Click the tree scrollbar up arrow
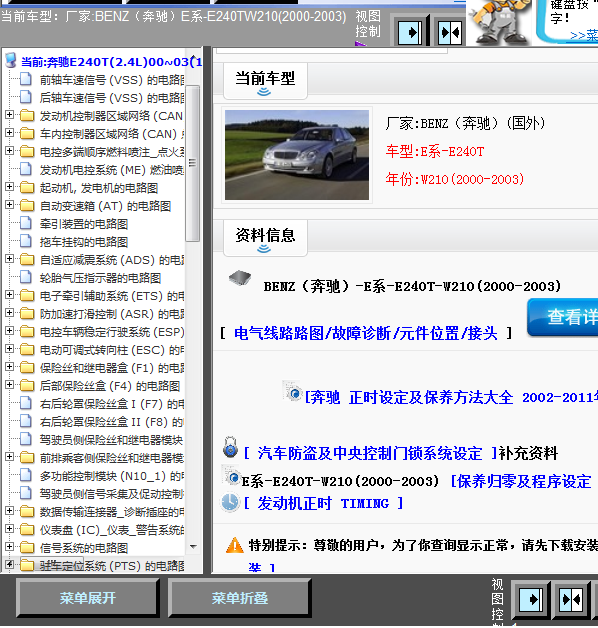Viewport: 598px width, 628px height. click(x=193, y=57)
